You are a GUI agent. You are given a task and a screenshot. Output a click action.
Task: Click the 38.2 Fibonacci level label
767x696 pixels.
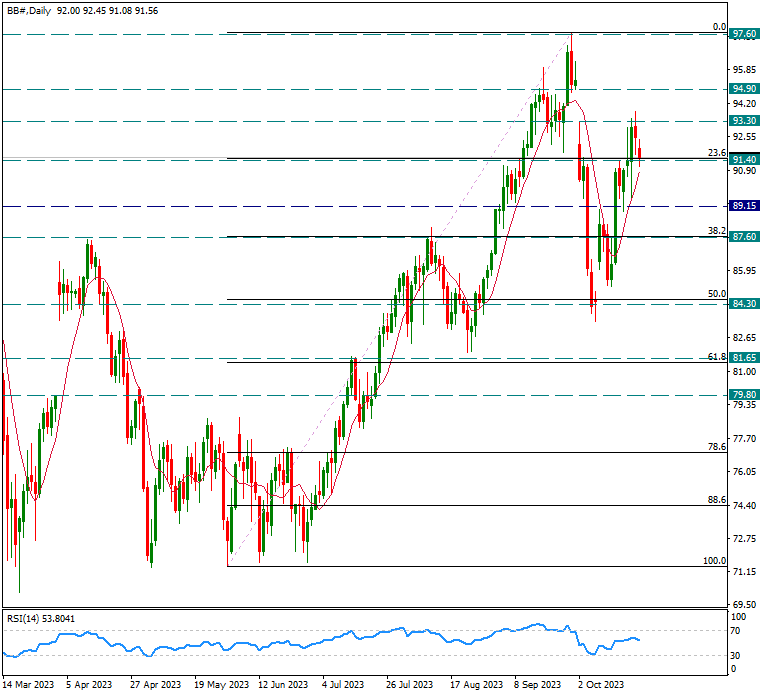pos(717,231)
